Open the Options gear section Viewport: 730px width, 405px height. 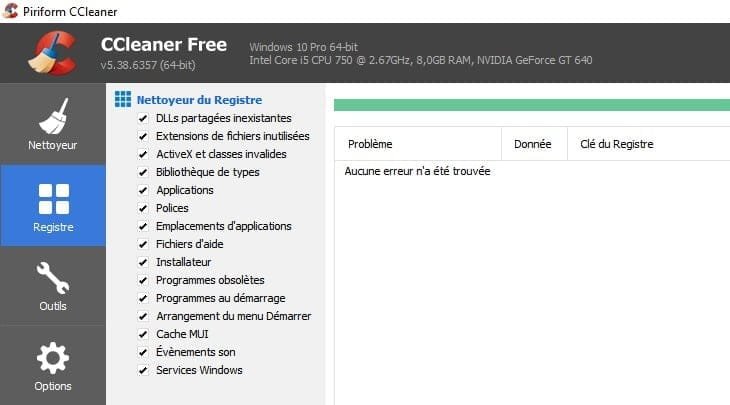53,366
